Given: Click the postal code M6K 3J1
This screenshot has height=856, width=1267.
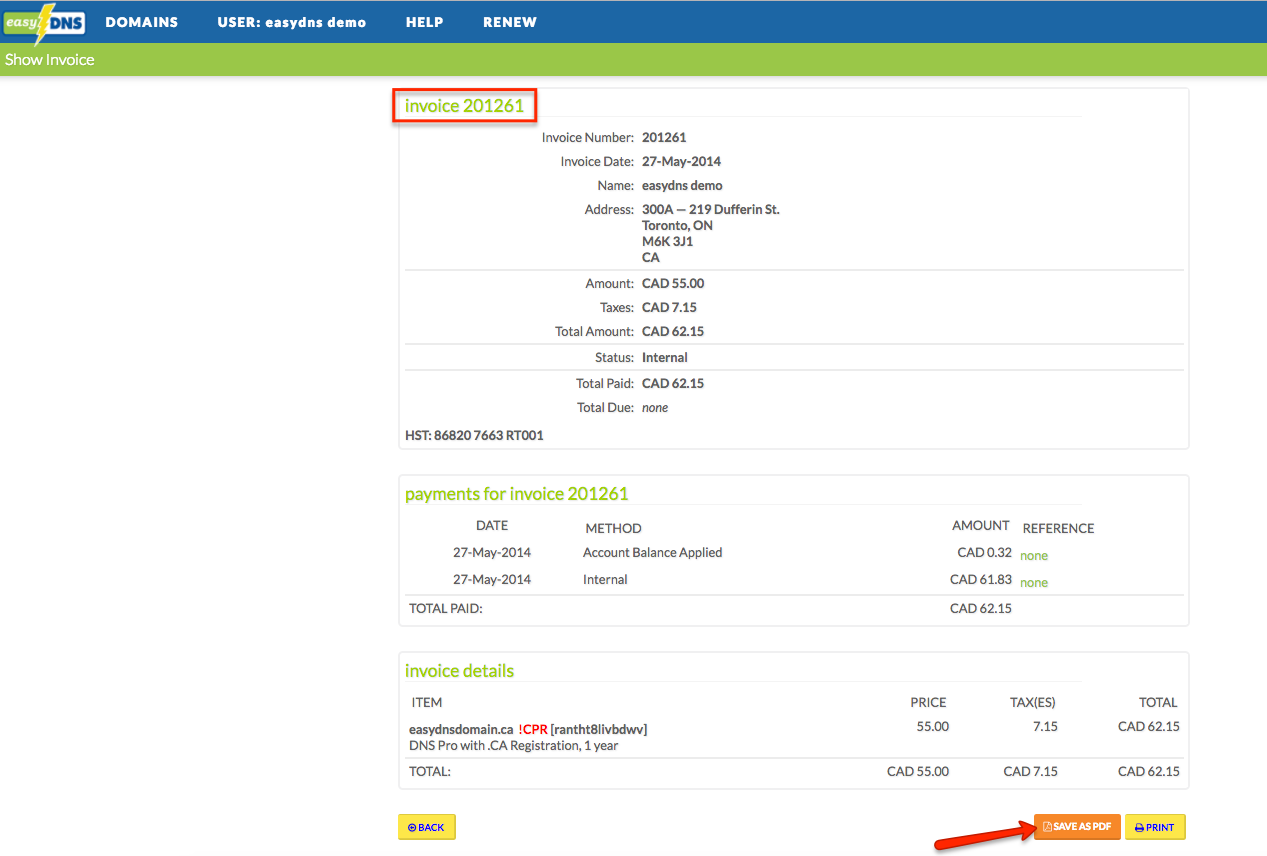Looking at the screenshot, I should pos(667,241).
